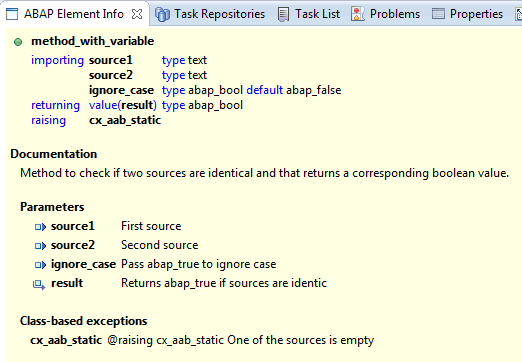The width and height of the screenshot is (522, 362).
Task: Click cx_aab_static under Class-based exceptions
Action: point(66,340)
